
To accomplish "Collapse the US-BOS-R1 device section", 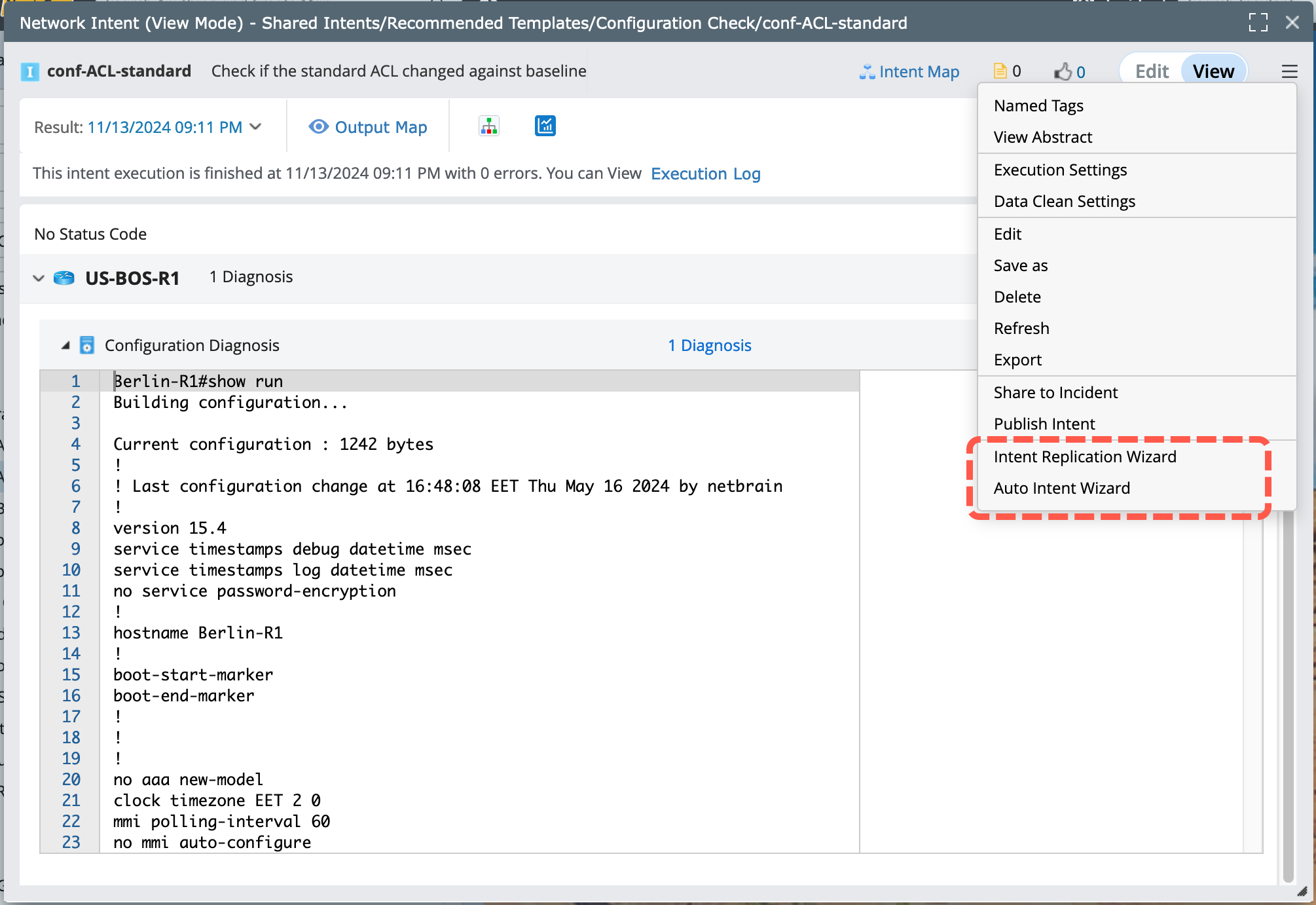I will [x=39, y=278].
